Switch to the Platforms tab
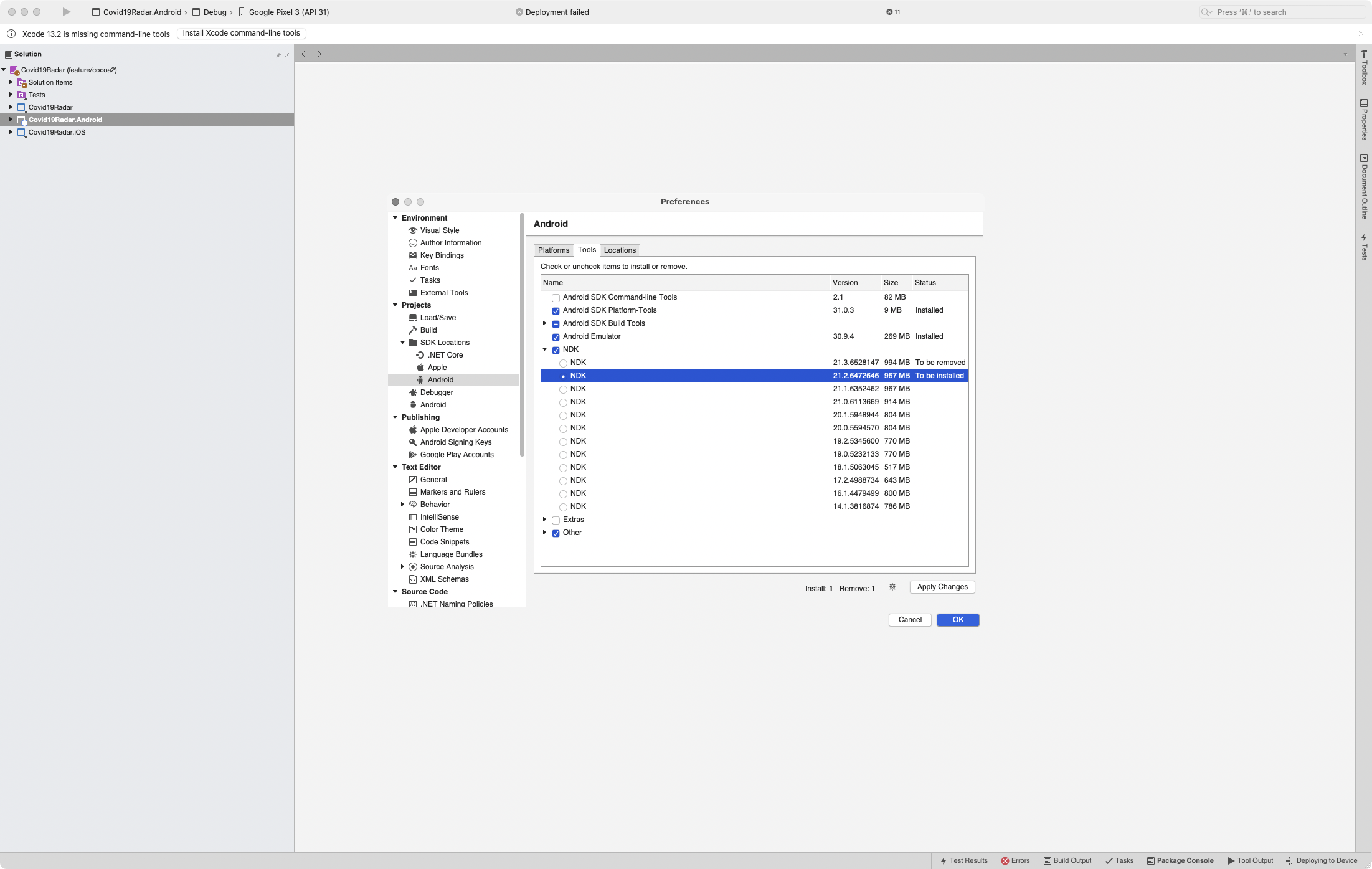 click(553, 250)
